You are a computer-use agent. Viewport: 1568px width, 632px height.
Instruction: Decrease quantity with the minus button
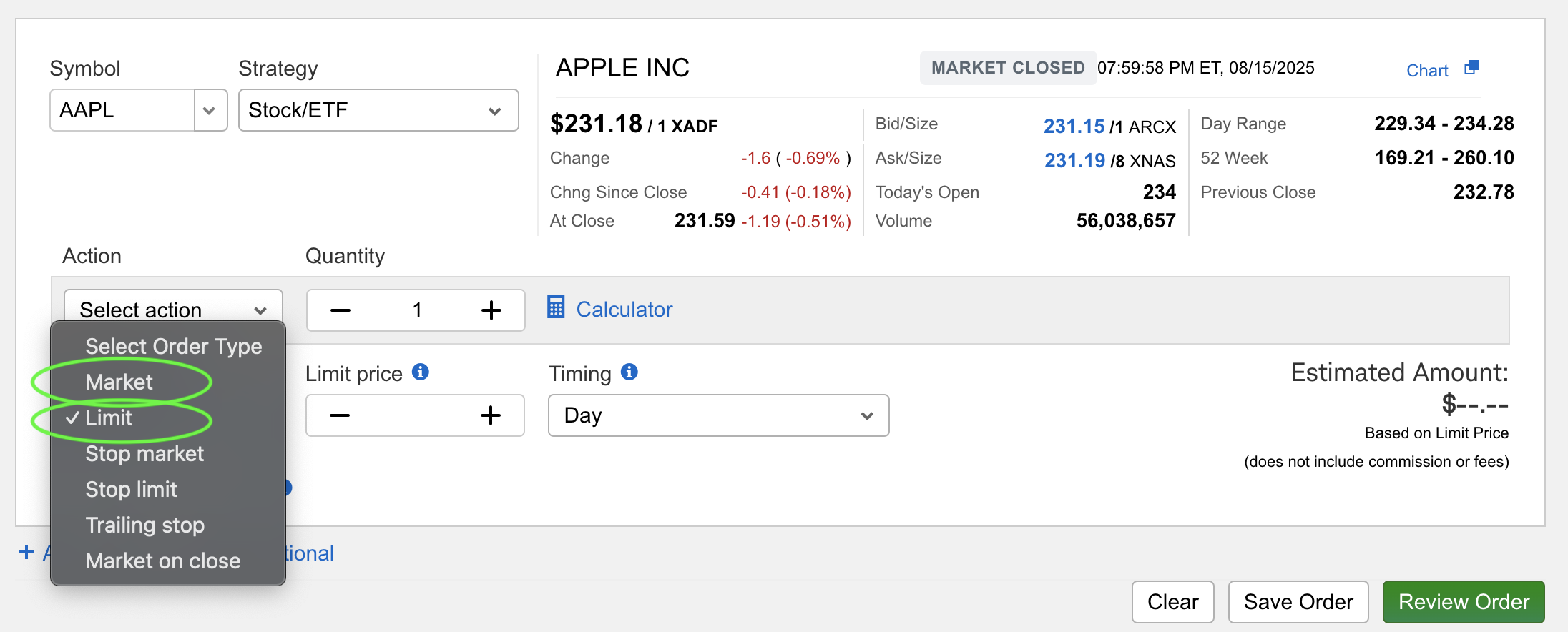click(340, 310)
